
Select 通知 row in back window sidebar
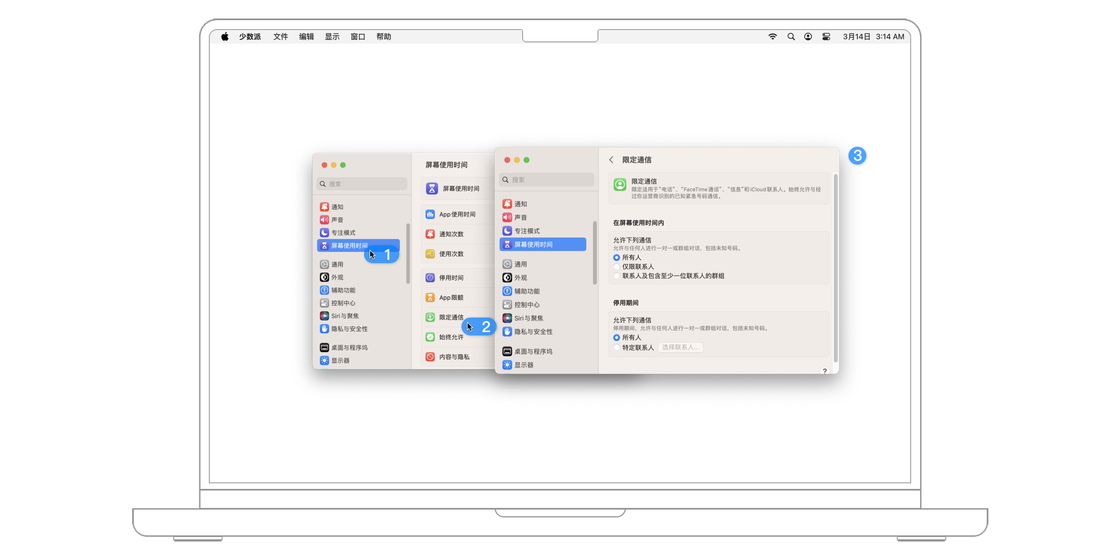click(358, 206)
